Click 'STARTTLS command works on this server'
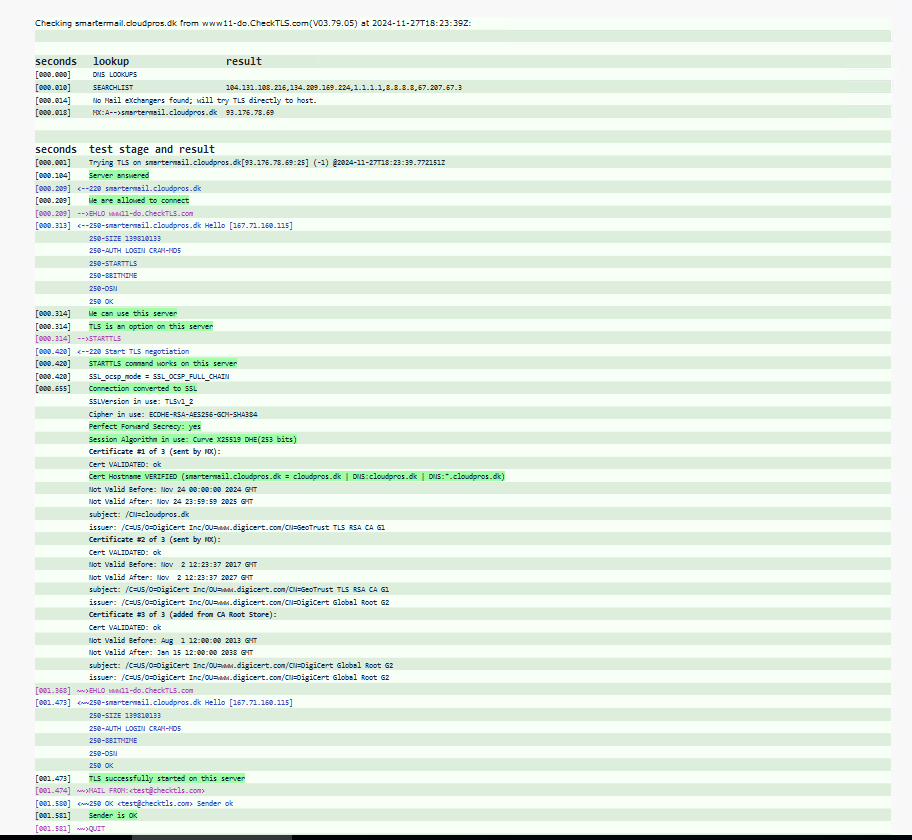 162,363
